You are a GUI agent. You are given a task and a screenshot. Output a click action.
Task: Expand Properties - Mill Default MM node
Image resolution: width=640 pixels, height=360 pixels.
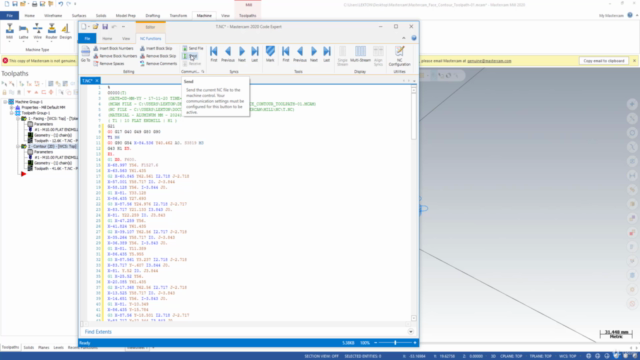(x=11, y=107)
